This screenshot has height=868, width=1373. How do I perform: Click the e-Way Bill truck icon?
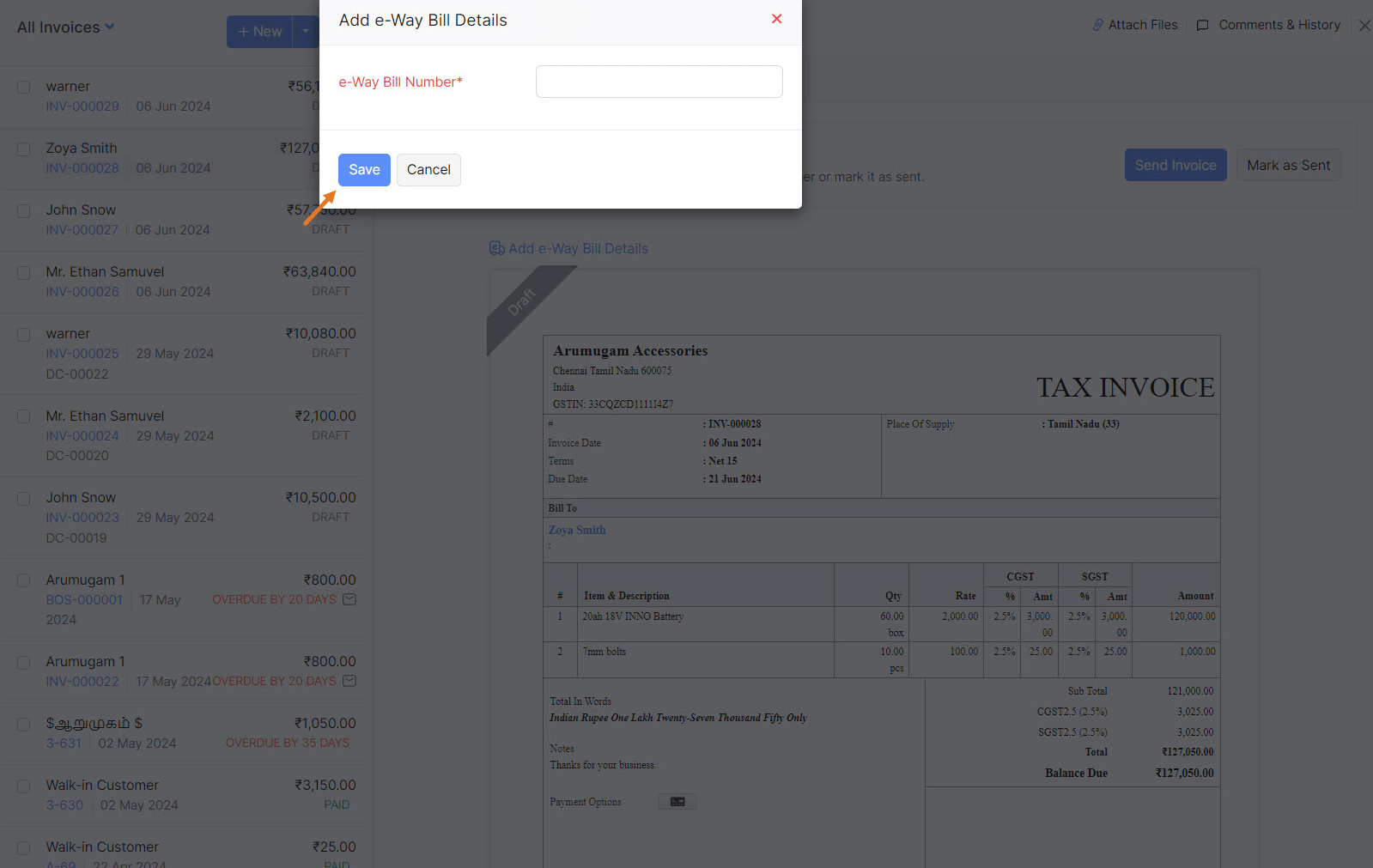(496, 248)
